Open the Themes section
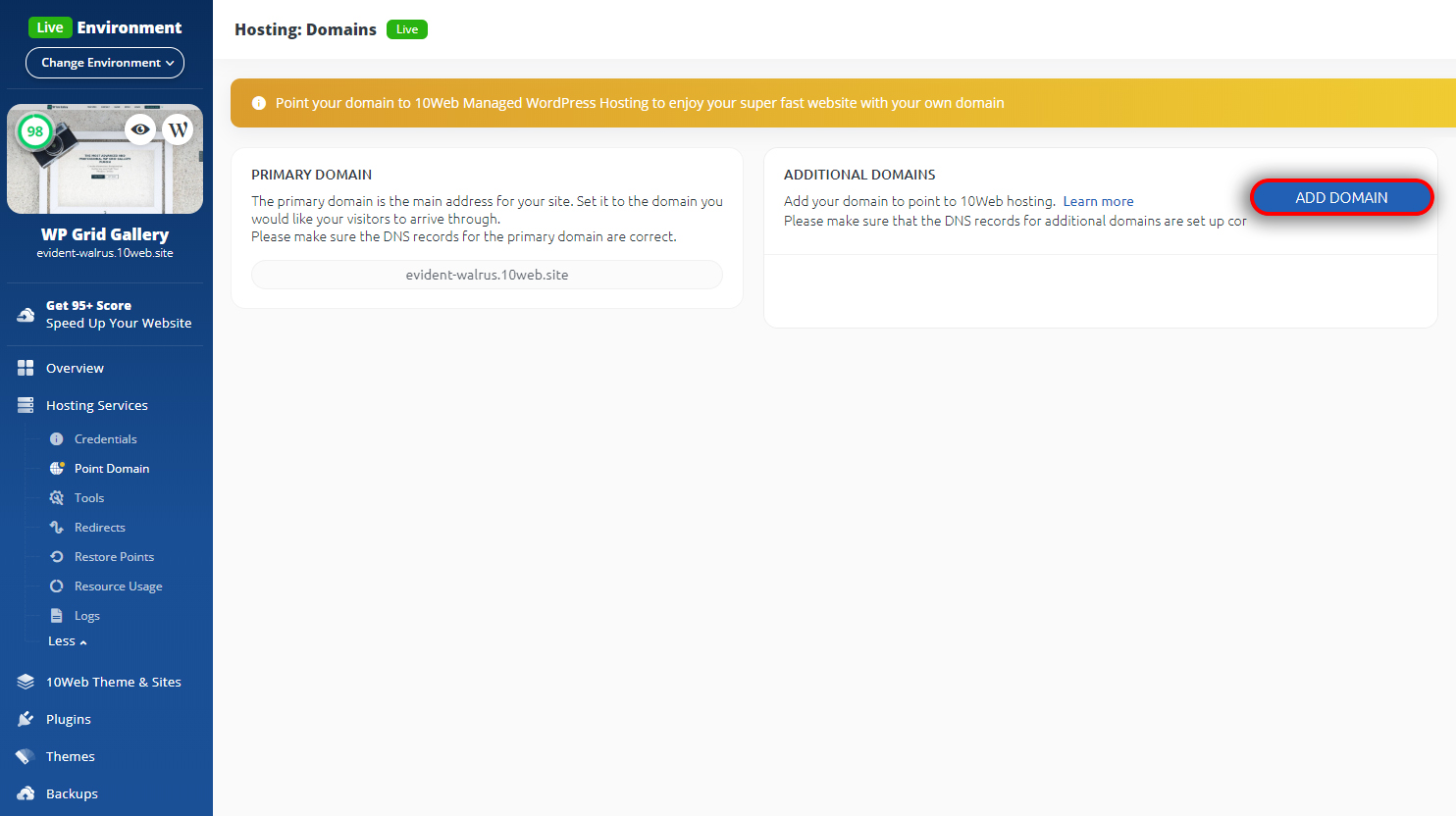This screenshot has width=1456, height=816. (x=71, y=756)
